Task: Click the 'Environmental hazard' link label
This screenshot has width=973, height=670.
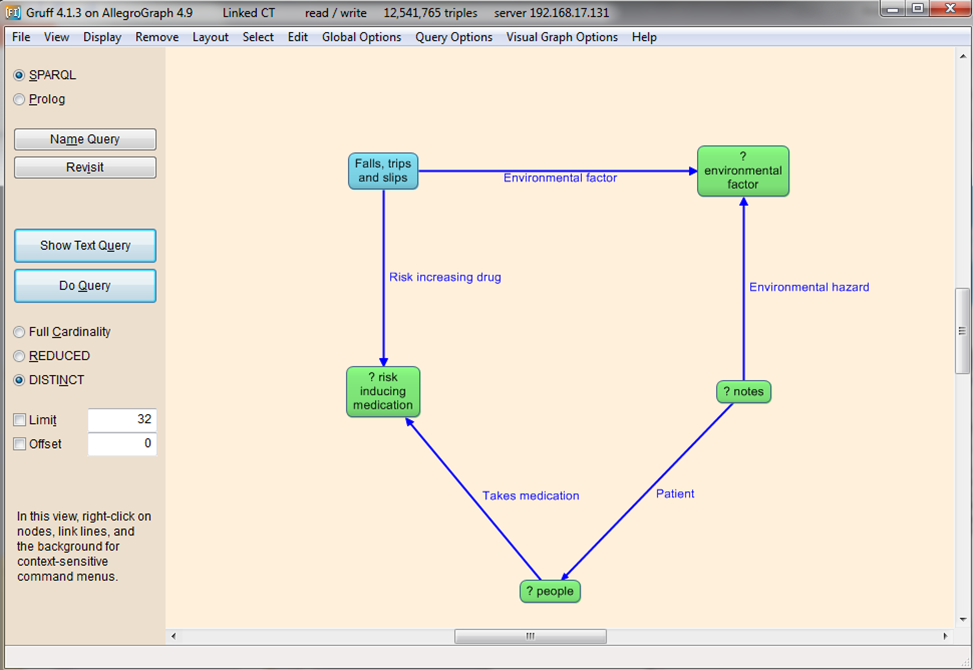Action: pos(809,287)
